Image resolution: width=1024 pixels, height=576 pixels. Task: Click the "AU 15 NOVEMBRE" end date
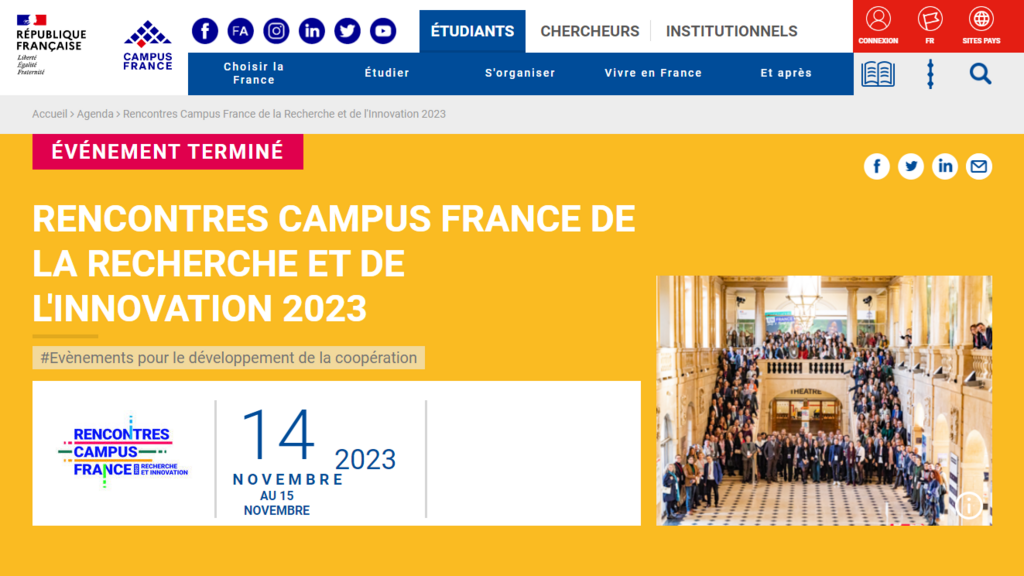(x=277, y=504)
